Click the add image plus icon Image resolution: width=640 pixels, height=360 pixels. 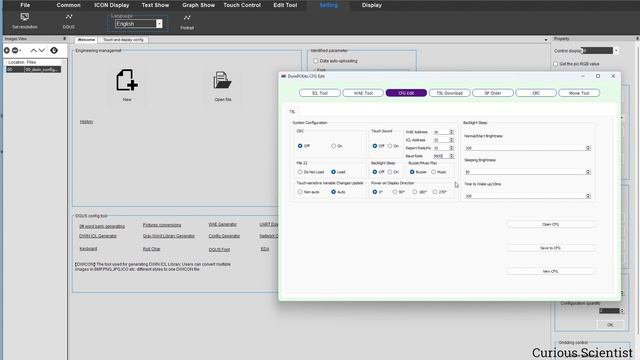[7, 50]
